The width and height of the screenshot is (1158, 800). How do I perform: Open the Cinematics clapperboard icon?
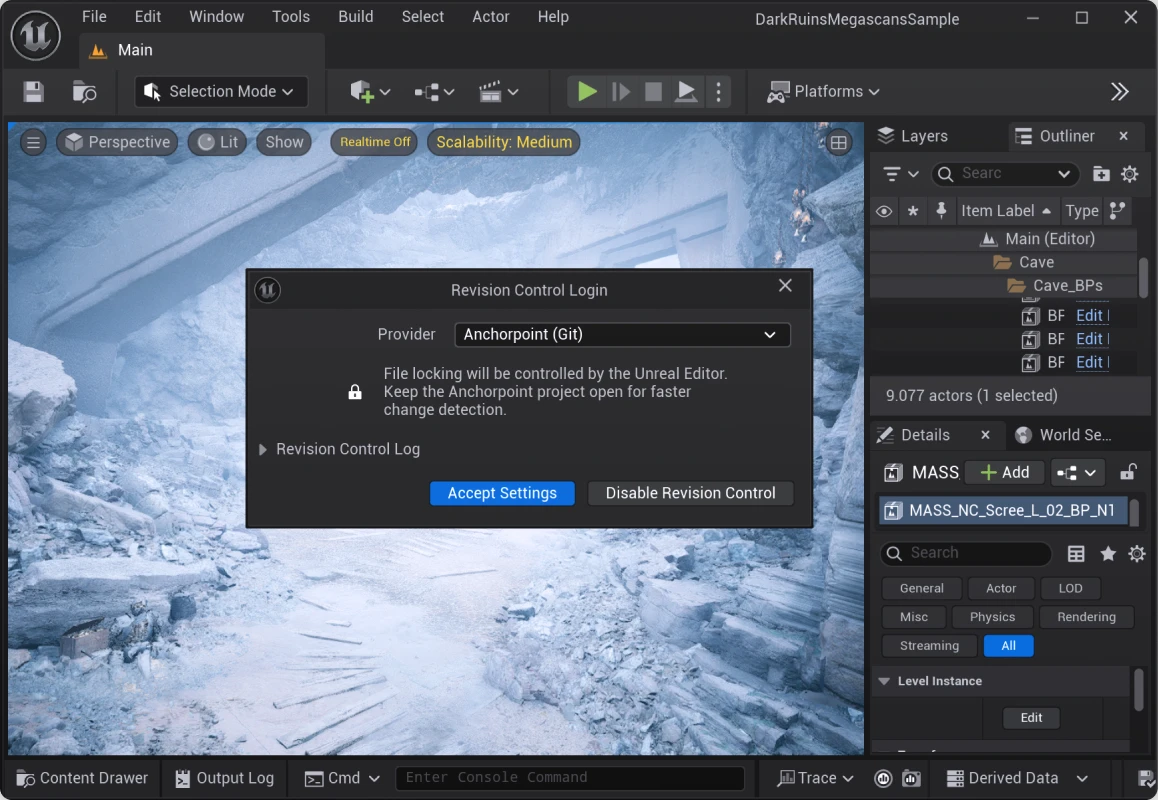pyautogui.click(x=492, y=91)
